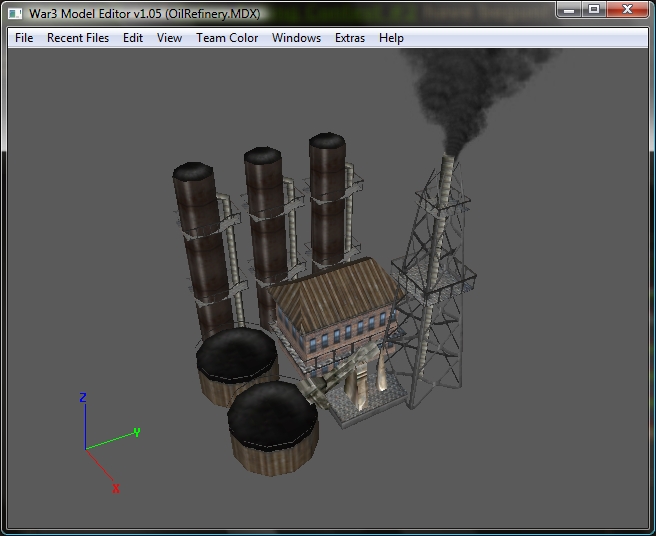Maximize the model editor window
This screenshot has height=536, width=656.
(x=594, y=9)
